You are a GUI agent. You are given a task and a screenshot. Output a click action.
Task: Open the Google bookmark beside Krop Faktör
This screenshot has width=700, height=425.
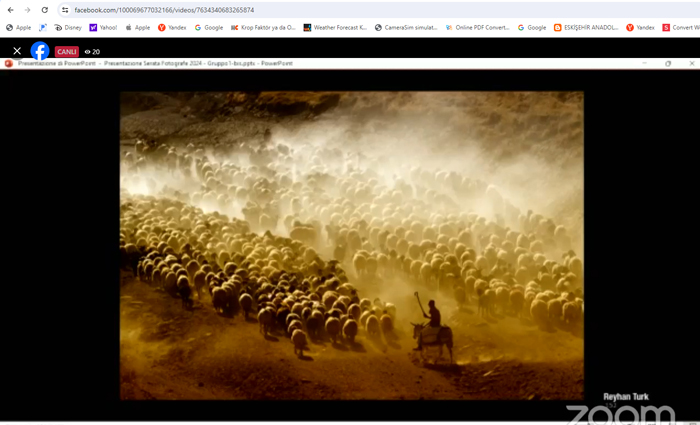pyautogui.click(x=209, y=28)
